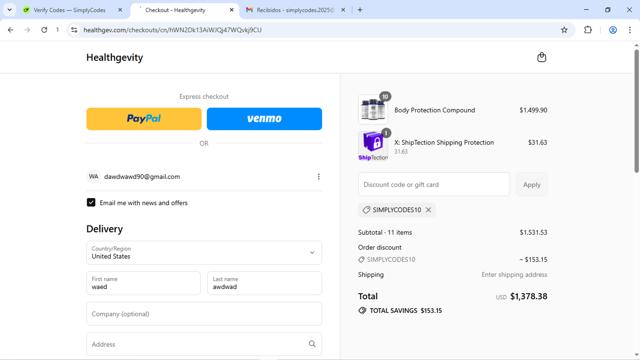Viewport: 640px width, 360px height.
Task: View site information icon in address bar
Action: tap(74, 30)
